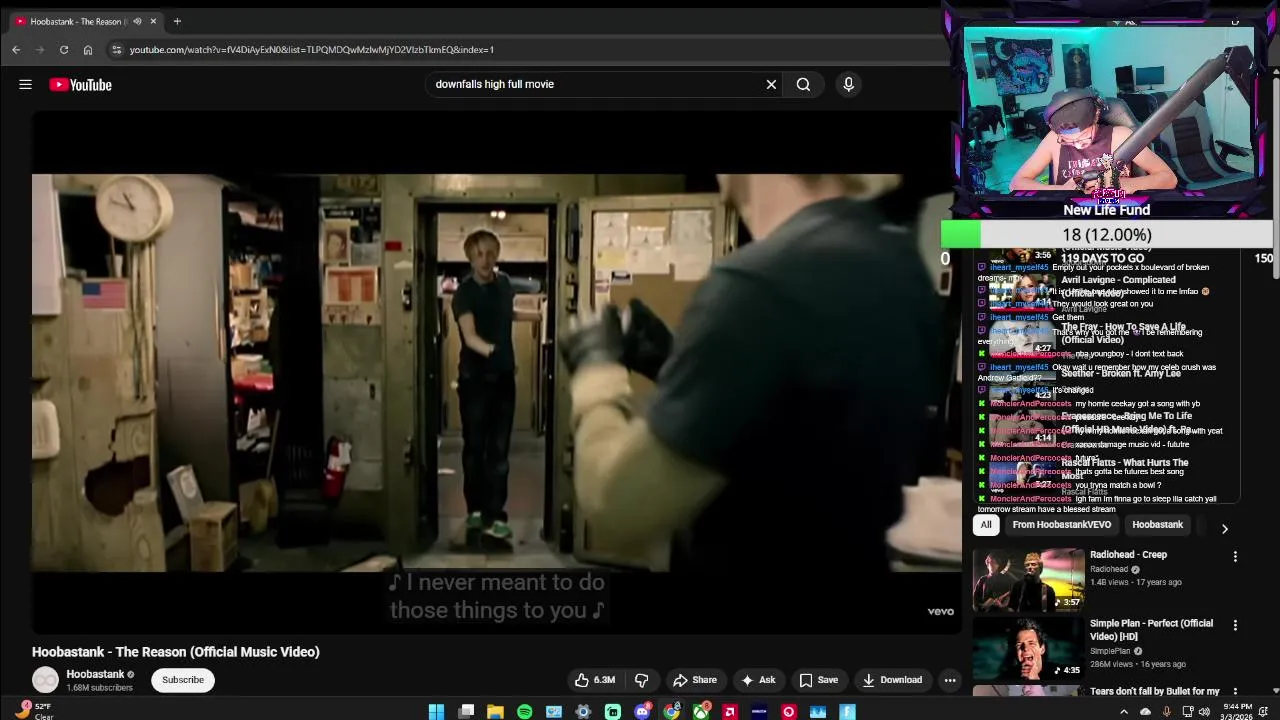This screenshot has height=720, width=1280.
Task: Dislike the video
Action: tap(641, 680)
